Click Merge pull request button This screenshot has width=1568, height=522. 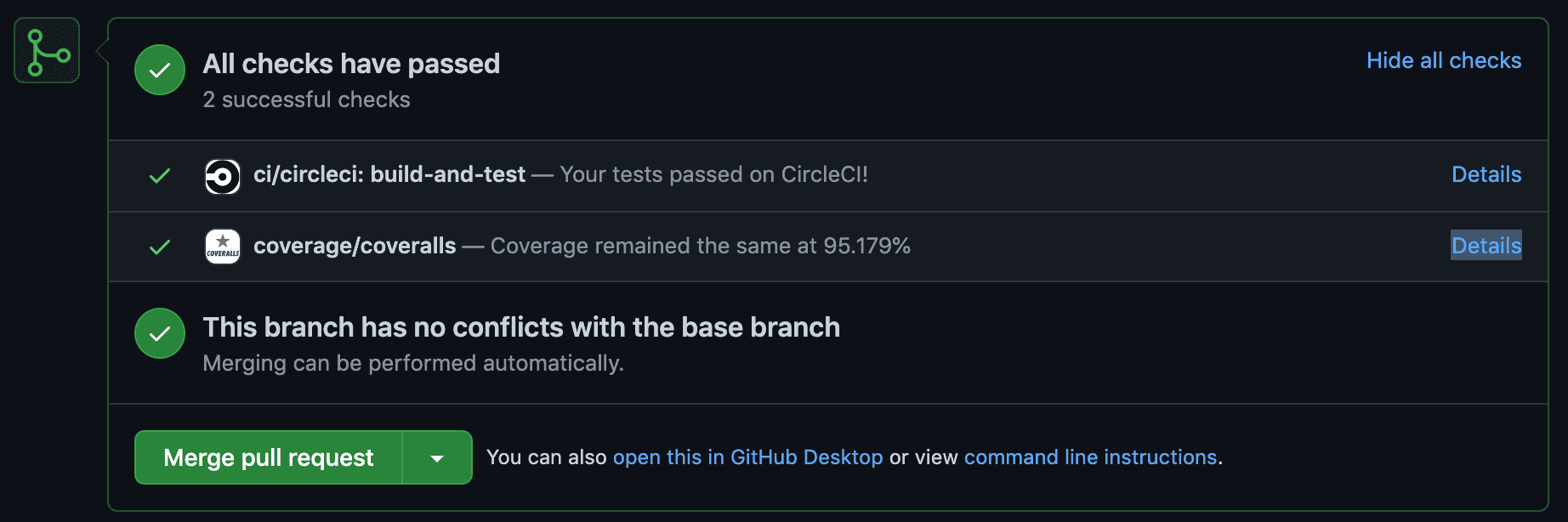coord(269,458)
